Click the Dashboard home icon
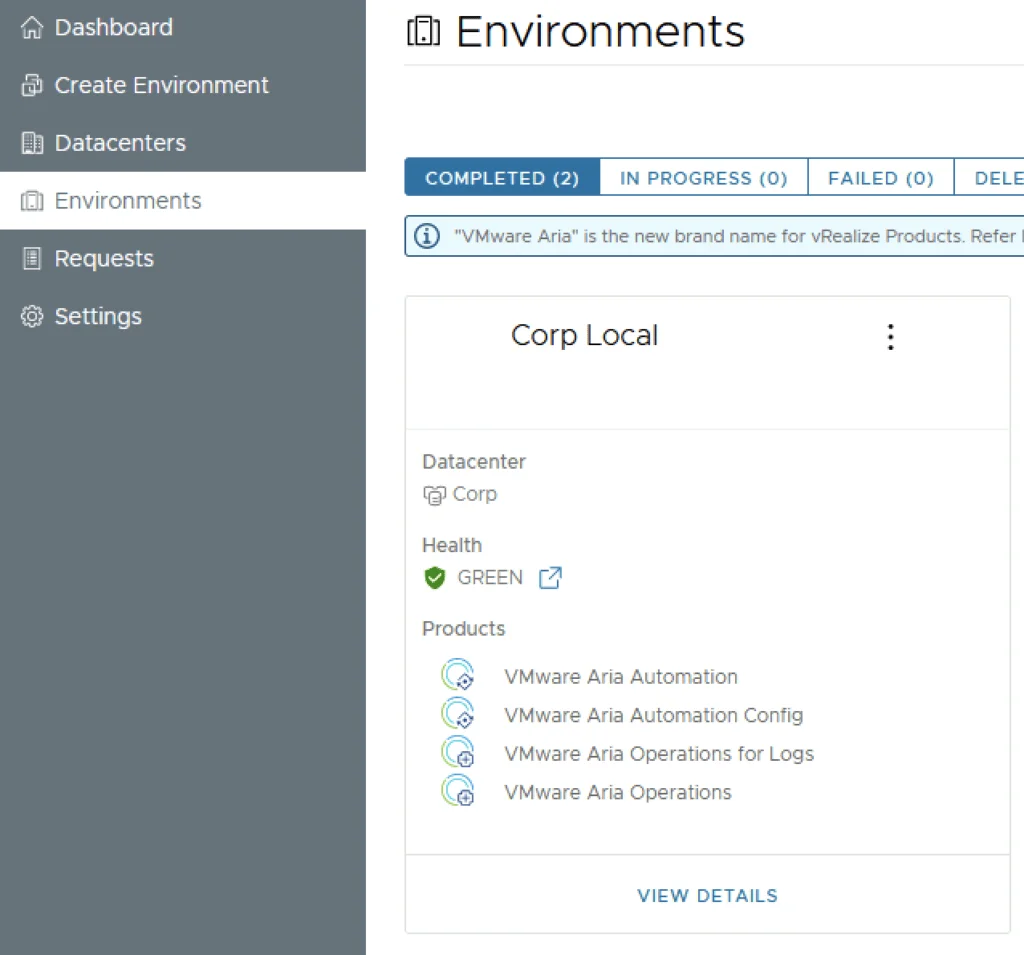The image size is (1024, 955). click(31, 27)
